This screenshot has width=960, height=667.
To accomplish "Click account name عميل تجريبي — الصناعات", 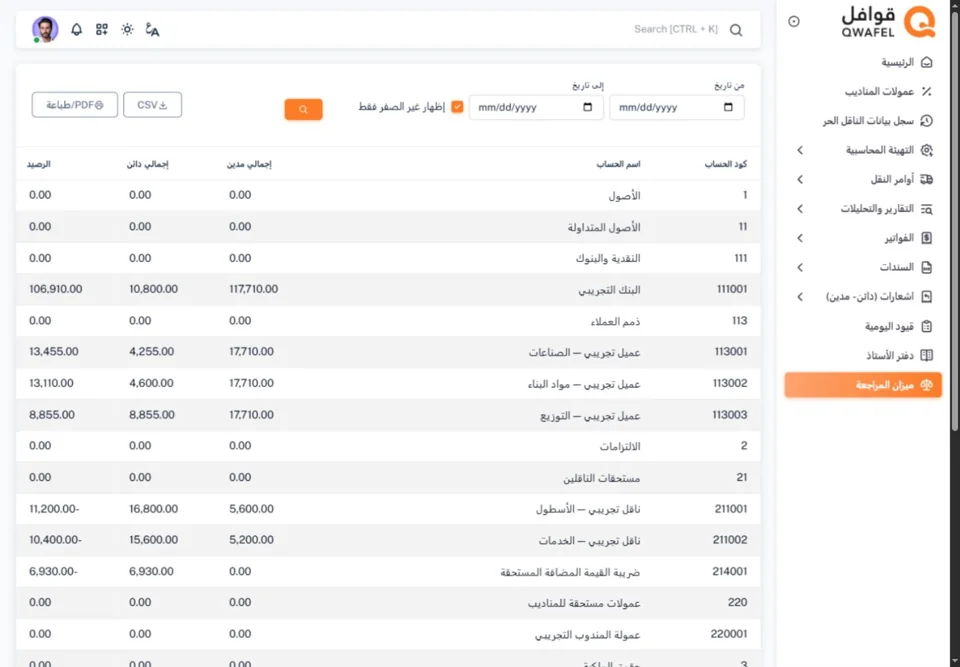I will coord(585,353).
